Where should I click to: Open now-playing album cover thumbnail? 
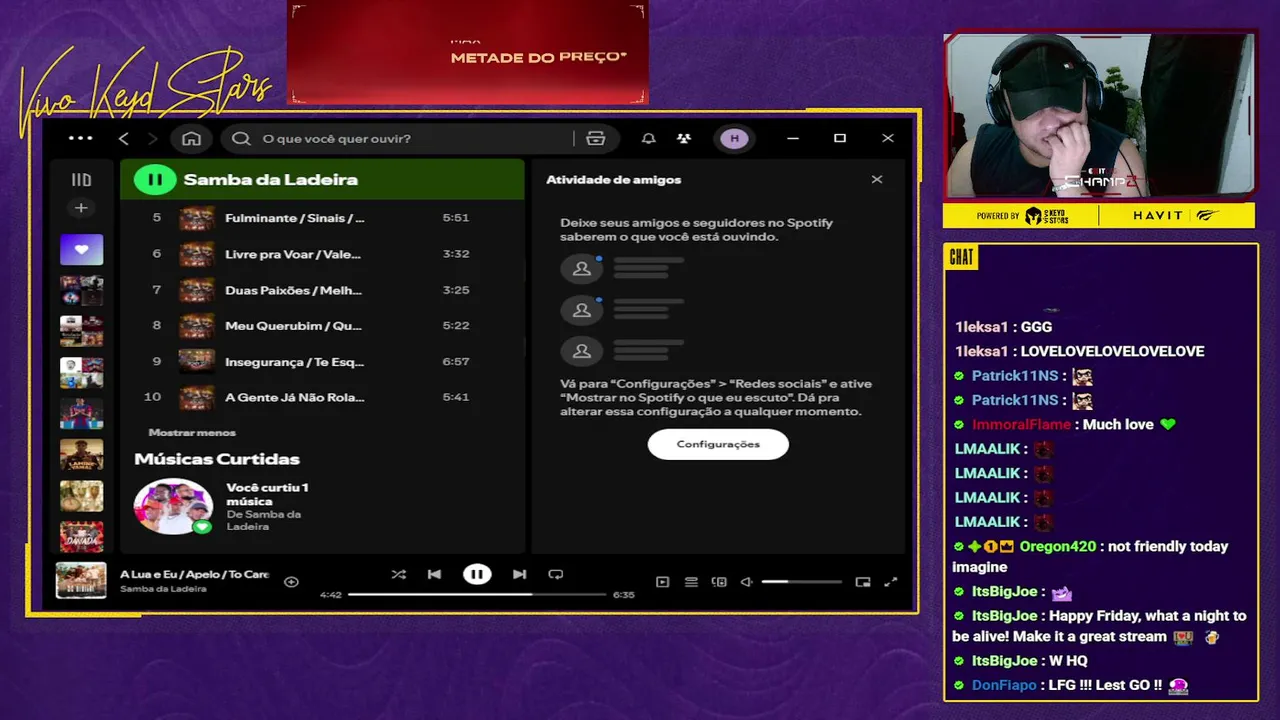point(81,580)
